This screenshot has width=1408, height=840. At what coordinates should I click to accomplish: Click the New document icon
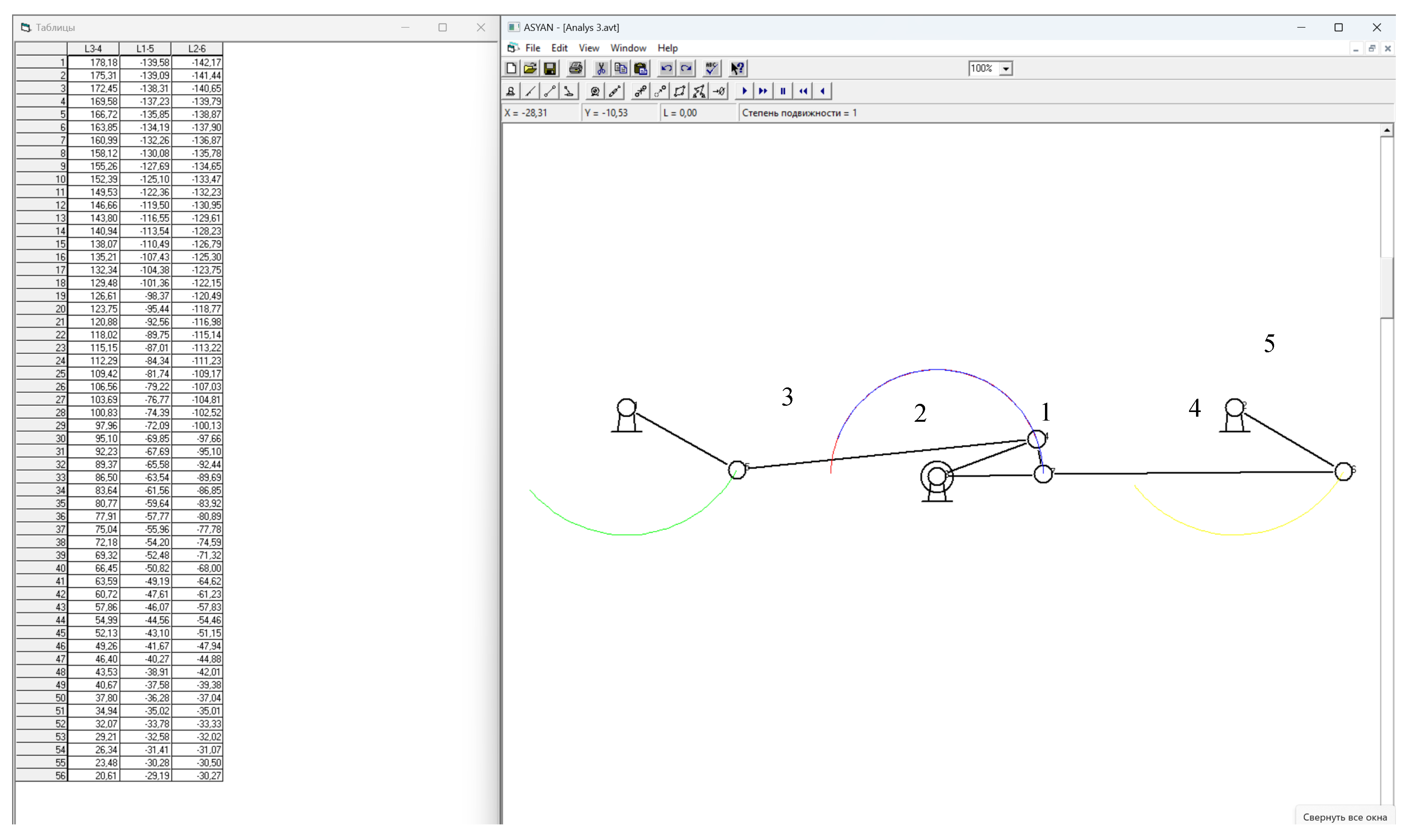pos(511,69)
